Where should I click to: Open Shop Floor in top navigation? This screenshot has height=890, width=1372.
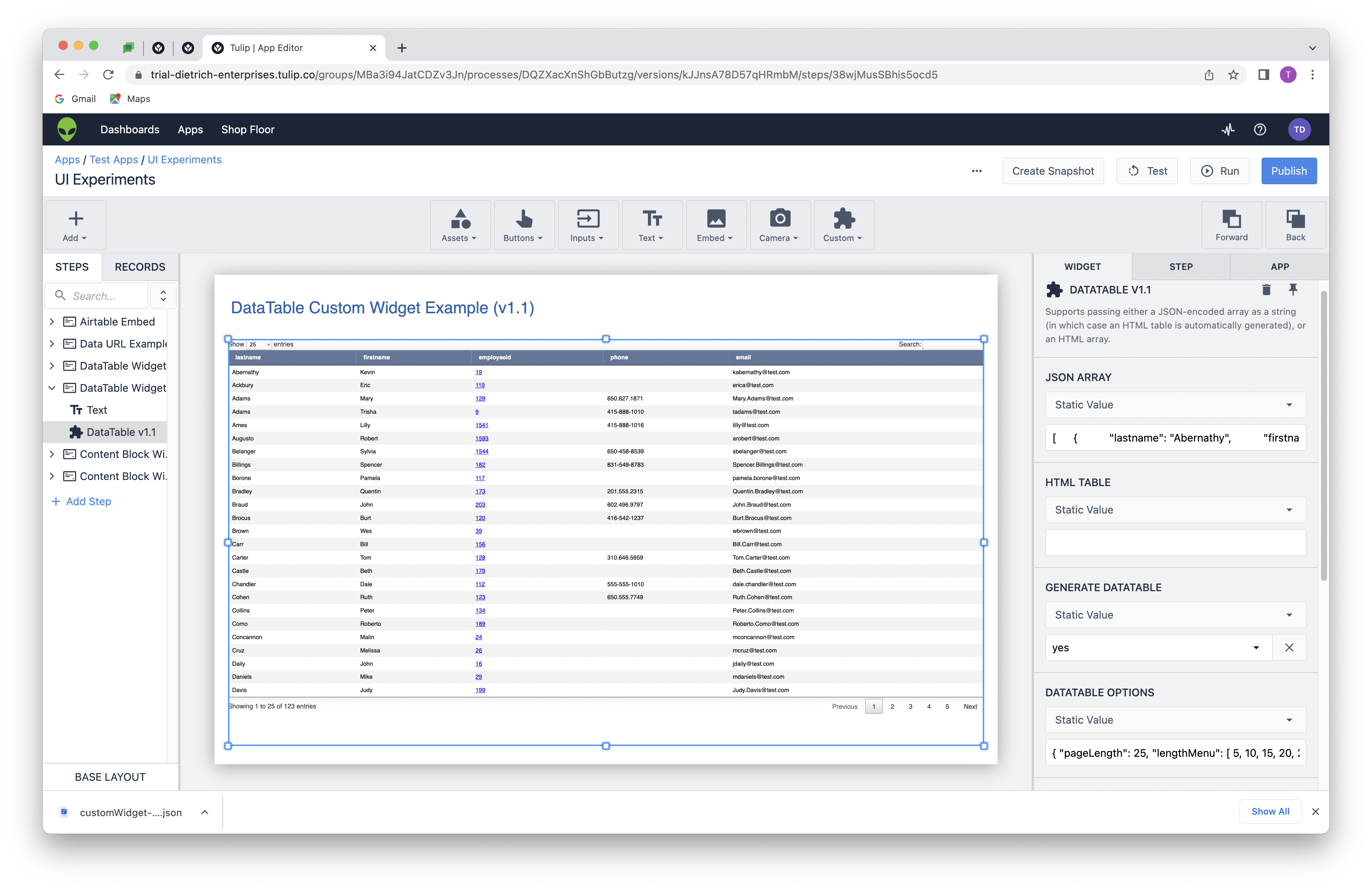(x=247, y=129)
